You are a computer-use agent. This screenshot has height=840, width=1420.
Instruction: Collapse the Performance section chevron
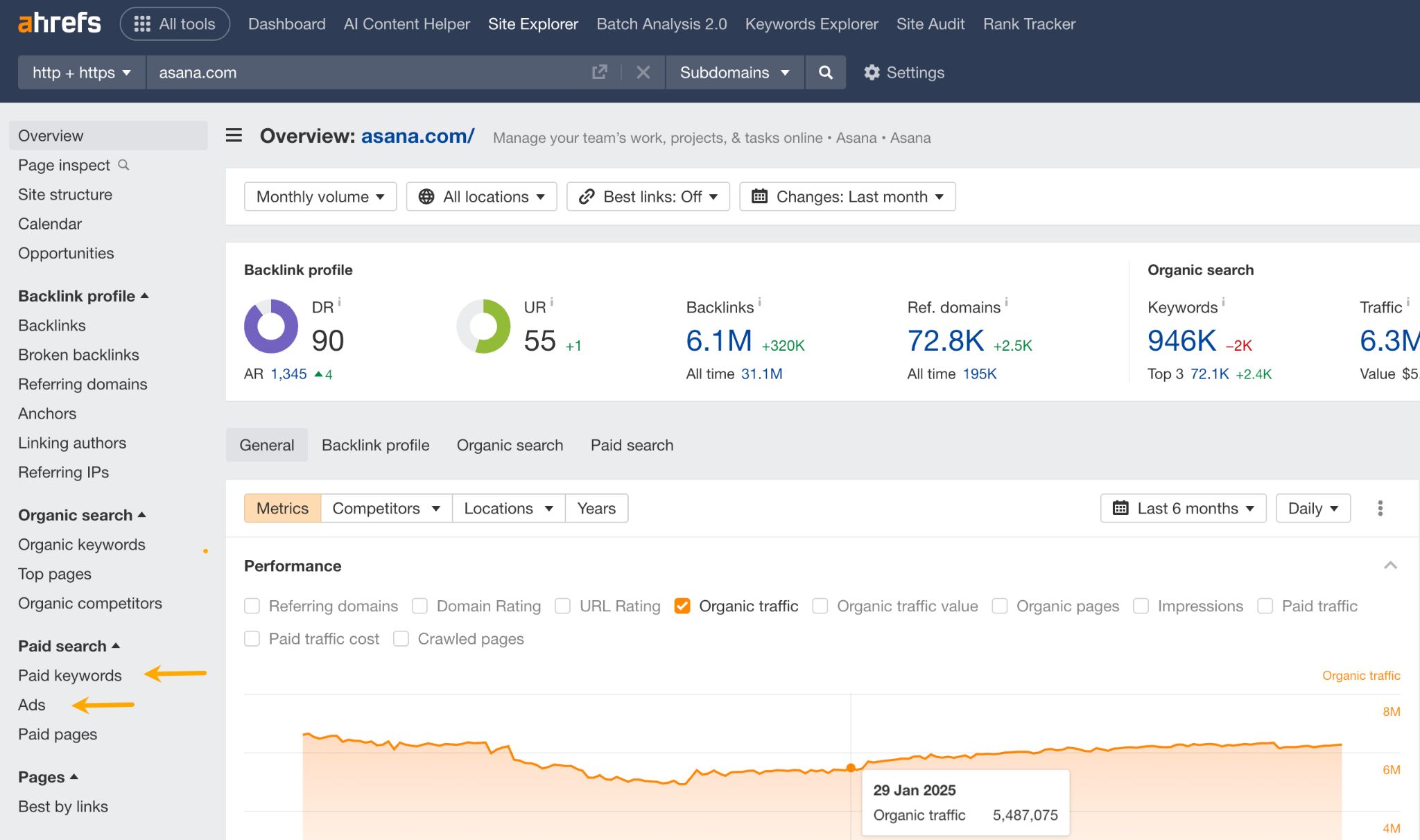[1389, 566]
